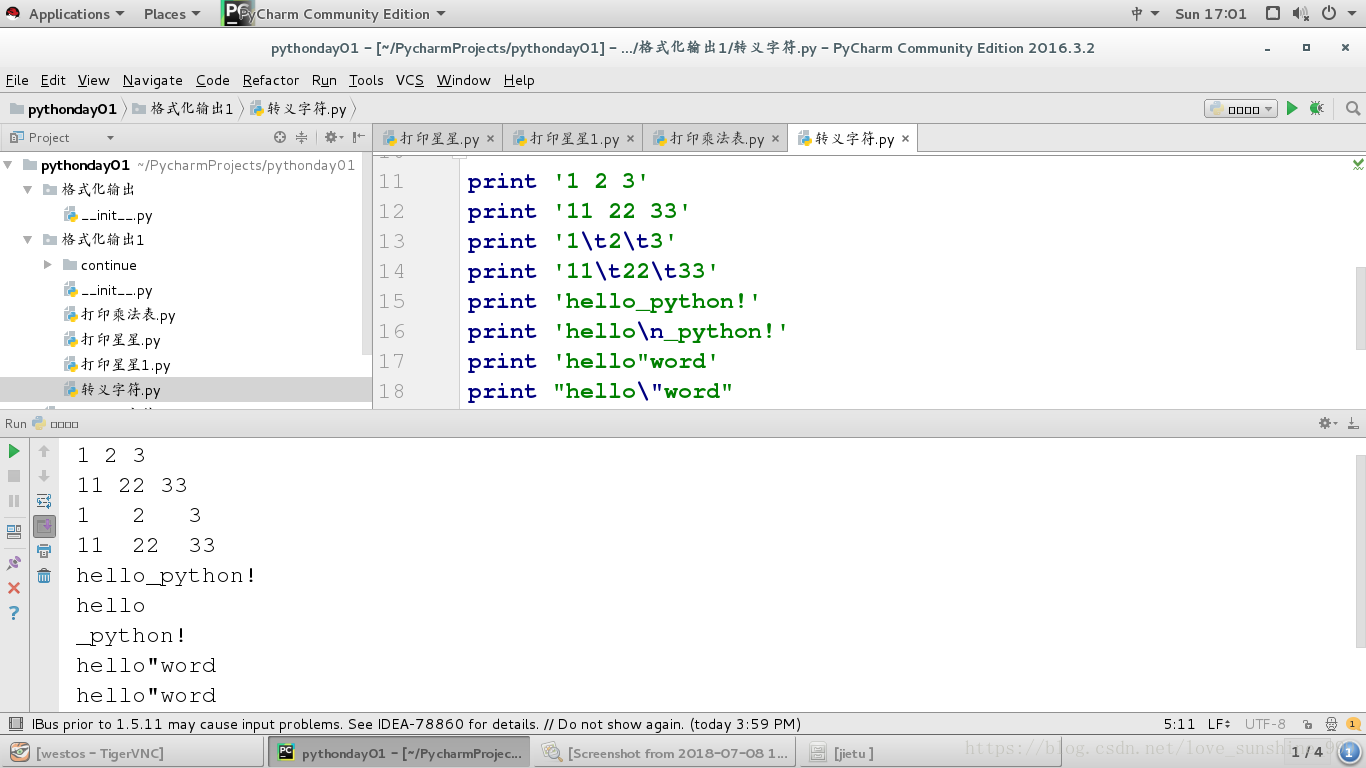Open the Places menu
This screenshot has width=1366, height=768.
(x=172, y=14)
